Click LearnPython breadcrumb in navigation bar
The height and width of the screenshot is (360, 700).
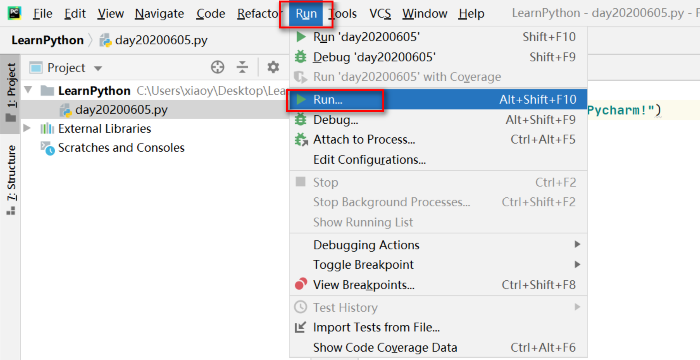[x=47, y=40]
